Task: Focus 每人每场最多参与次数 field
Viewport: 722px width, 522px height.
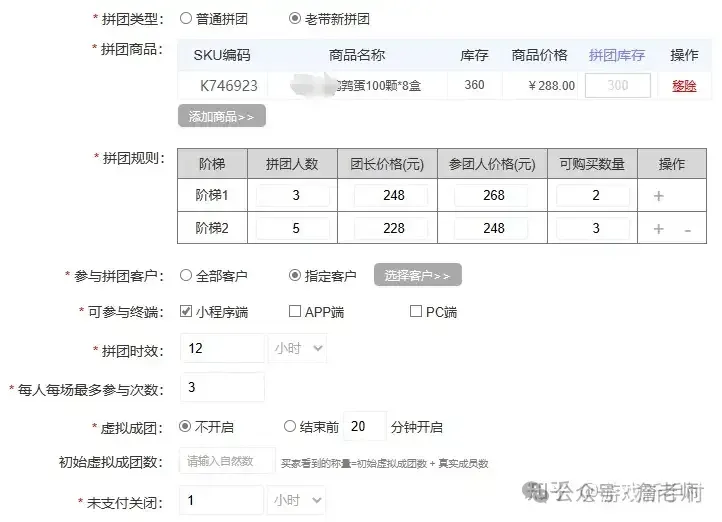Action: tap(222, 387)
